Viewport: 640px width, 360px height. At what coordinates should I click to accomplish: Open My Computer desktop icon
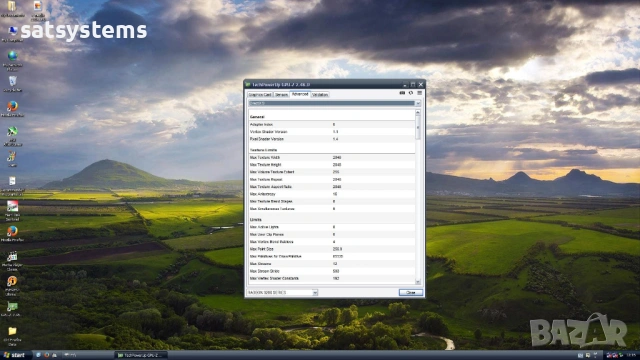pyautogui.click(x=12, y=33)
